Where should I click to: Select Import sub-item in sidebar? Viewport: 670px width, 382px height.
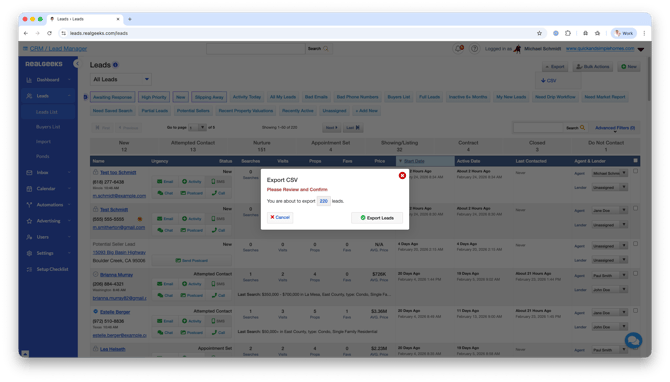(43, 141)
